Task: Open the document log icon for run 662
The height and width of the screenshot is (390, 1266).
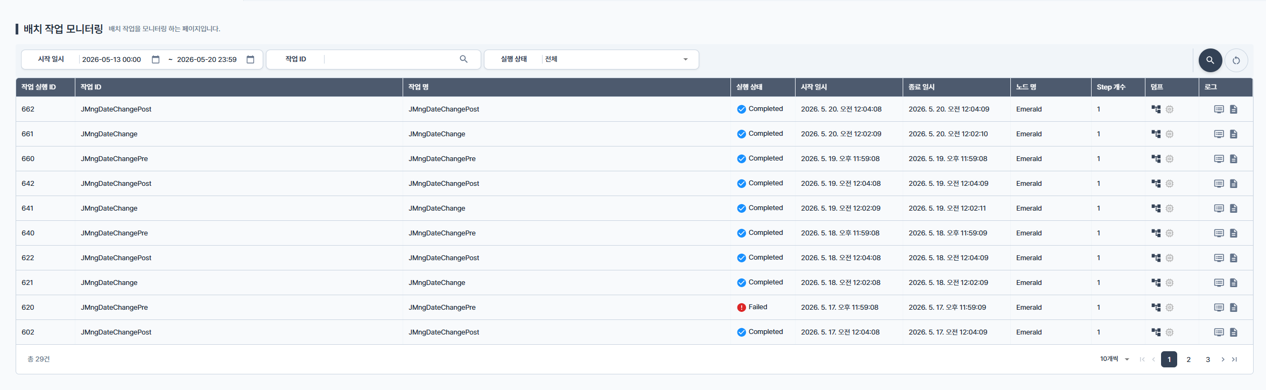Action: 1234,109
